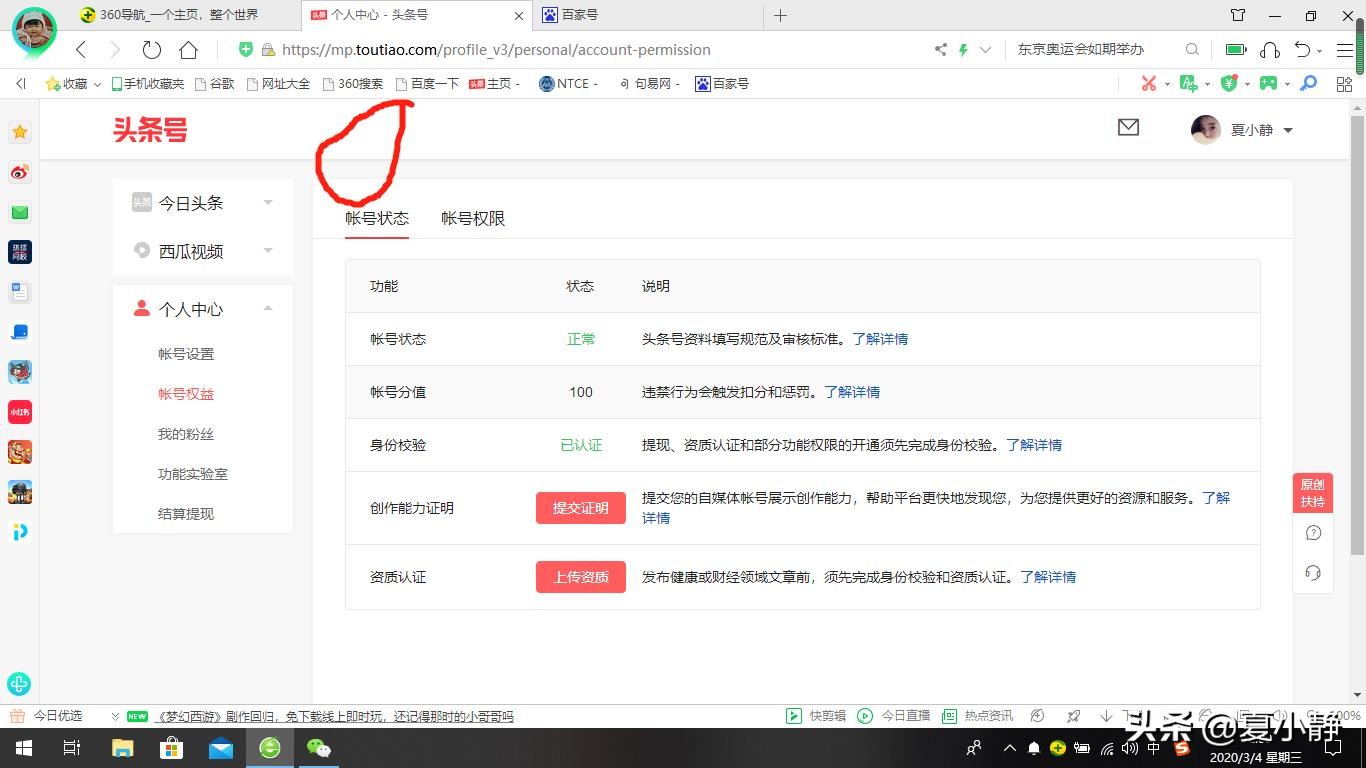1366x768 pixels.
Task: Open 了解详情 link in 资质认证 row
Action: click(x=1048, y=577)
